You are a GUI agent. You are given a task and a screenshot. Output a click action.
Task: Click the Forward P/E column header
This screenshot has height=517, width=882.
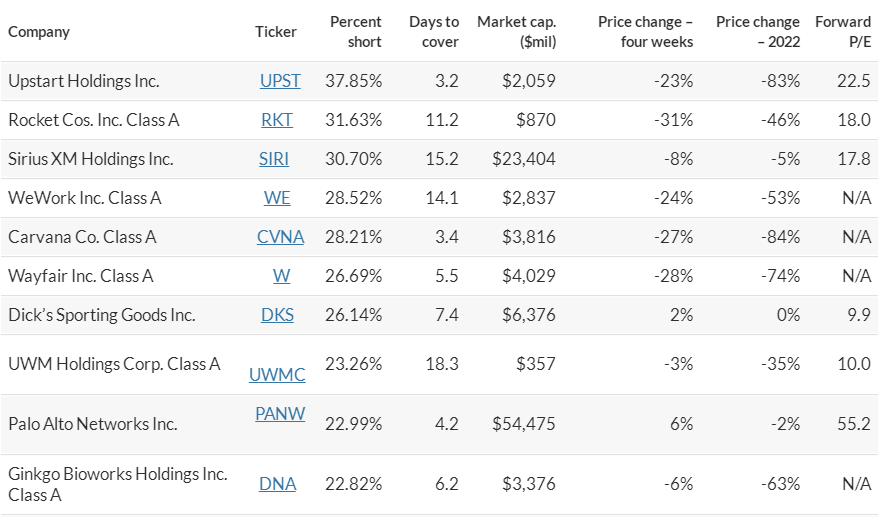843,31
